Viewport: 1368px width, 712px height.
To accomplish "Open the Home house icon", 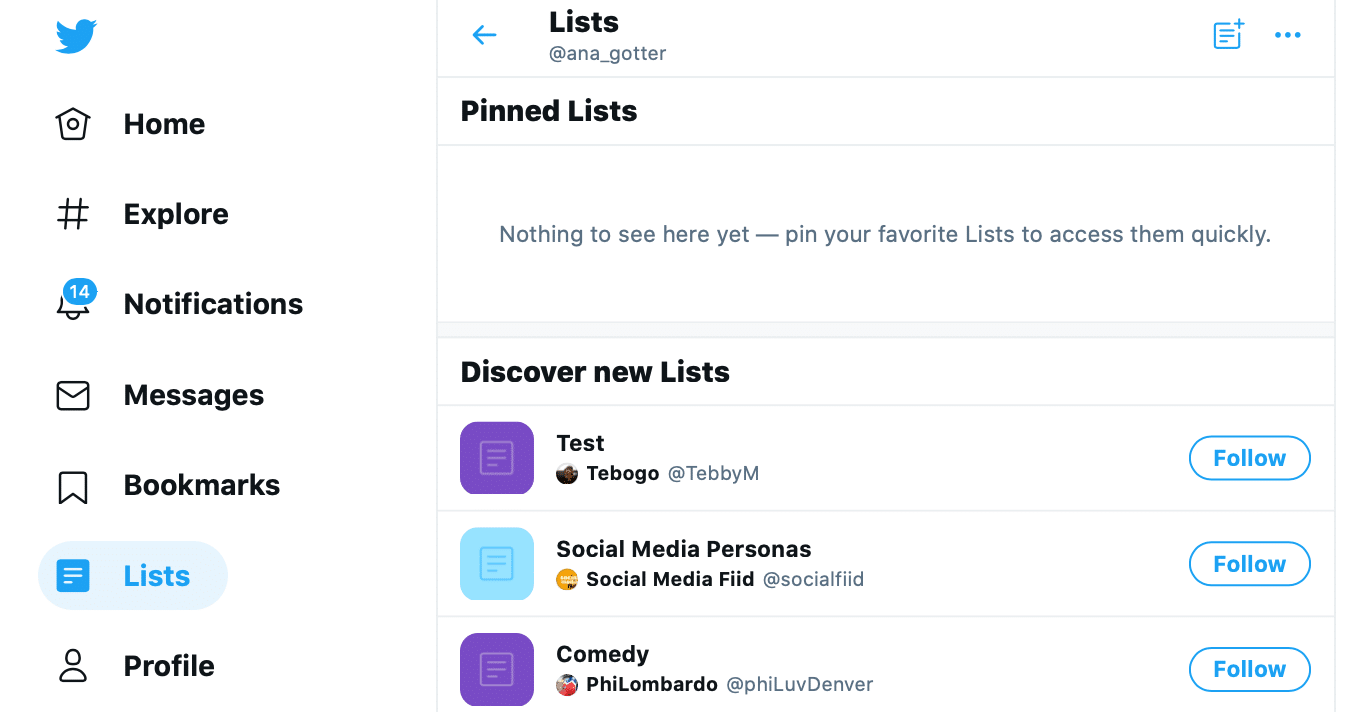I will point(73,124).
